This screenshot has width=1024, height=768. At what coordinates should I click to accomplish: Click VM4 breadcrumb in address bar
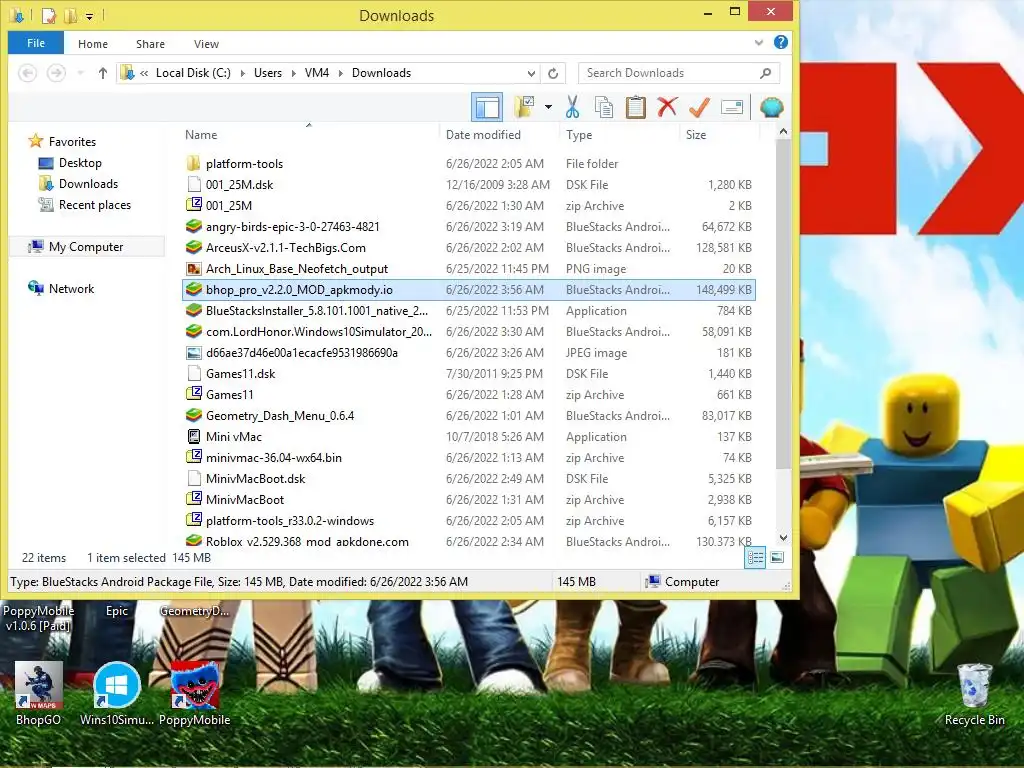pyautogui.click(x=317, y=73)
